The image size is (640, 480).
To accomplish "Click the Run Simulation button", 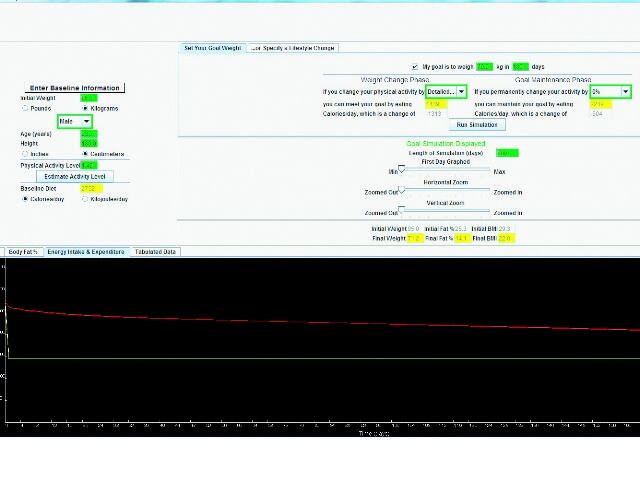I will coord(479,125).
